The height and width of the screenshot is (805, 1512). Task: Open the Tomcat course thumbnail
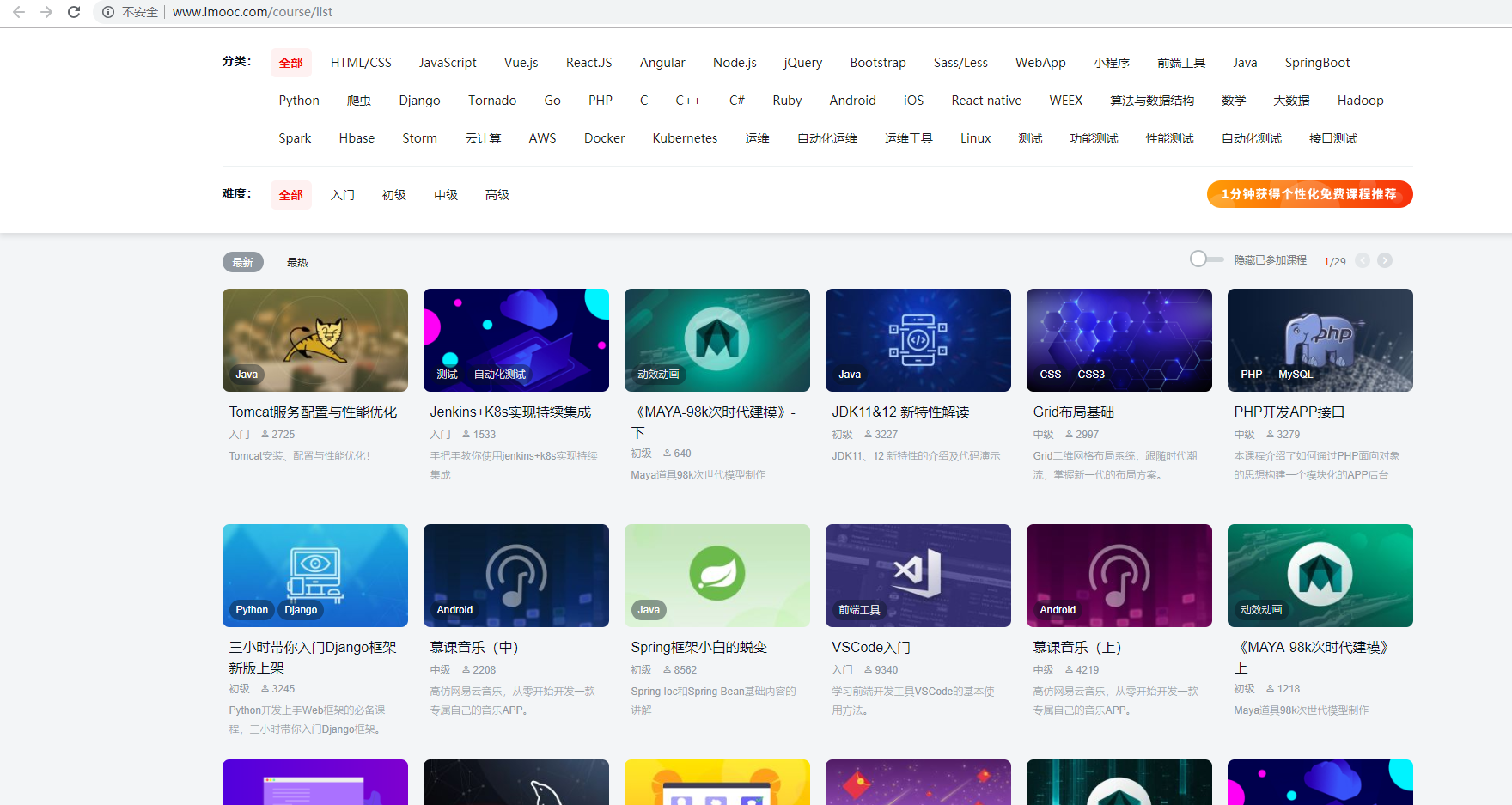[315, 340]
